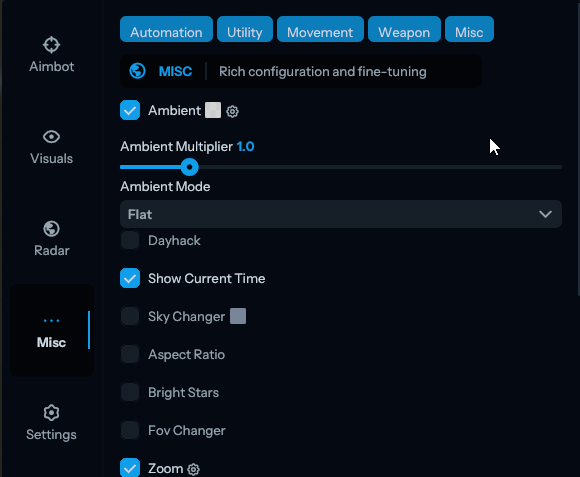Viewport: 580px width, 477px height.
Task: Click the Ambient Multiplier slider handle
Action: tap(190, 167)
